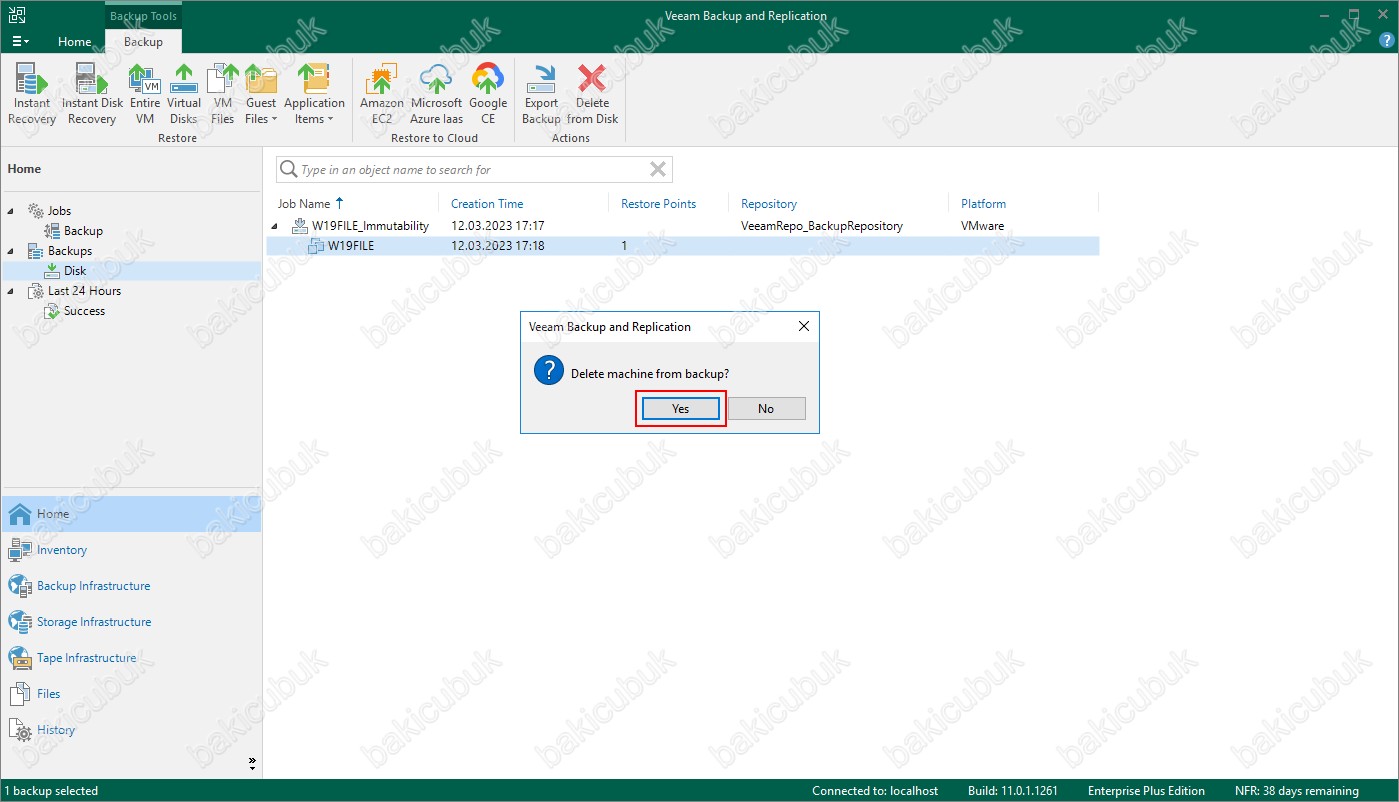Click the Delete from Disk icon
This screenshot has height=802, width=1399.
coord(592,95)
